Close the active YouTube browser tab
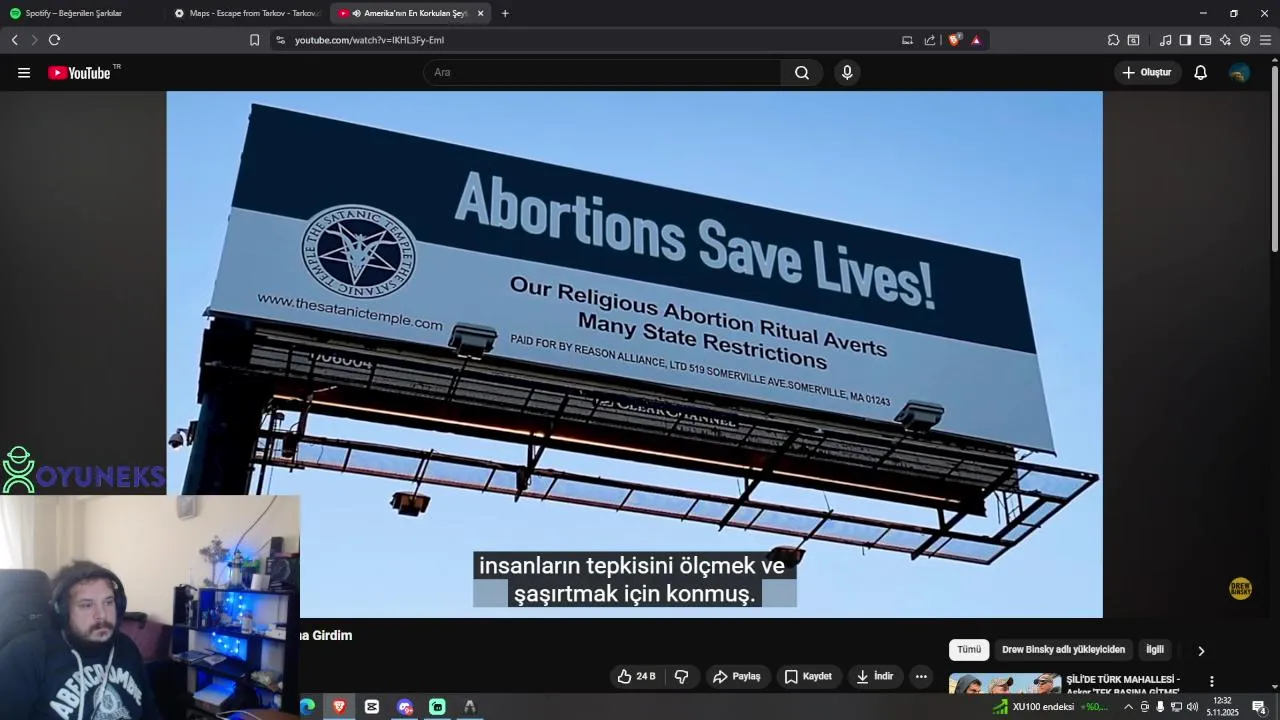The image size is (1280, 720). 480,13
